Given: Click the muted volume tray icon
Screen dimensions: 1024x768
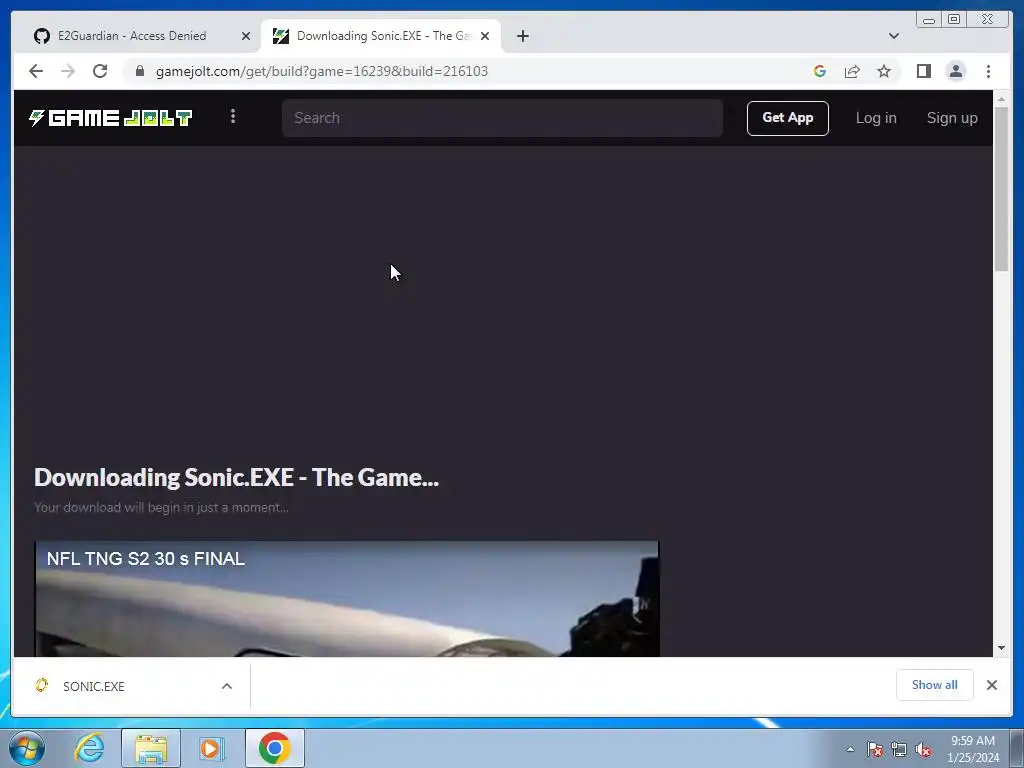Looking at the screenshot, I should [923, 749].
